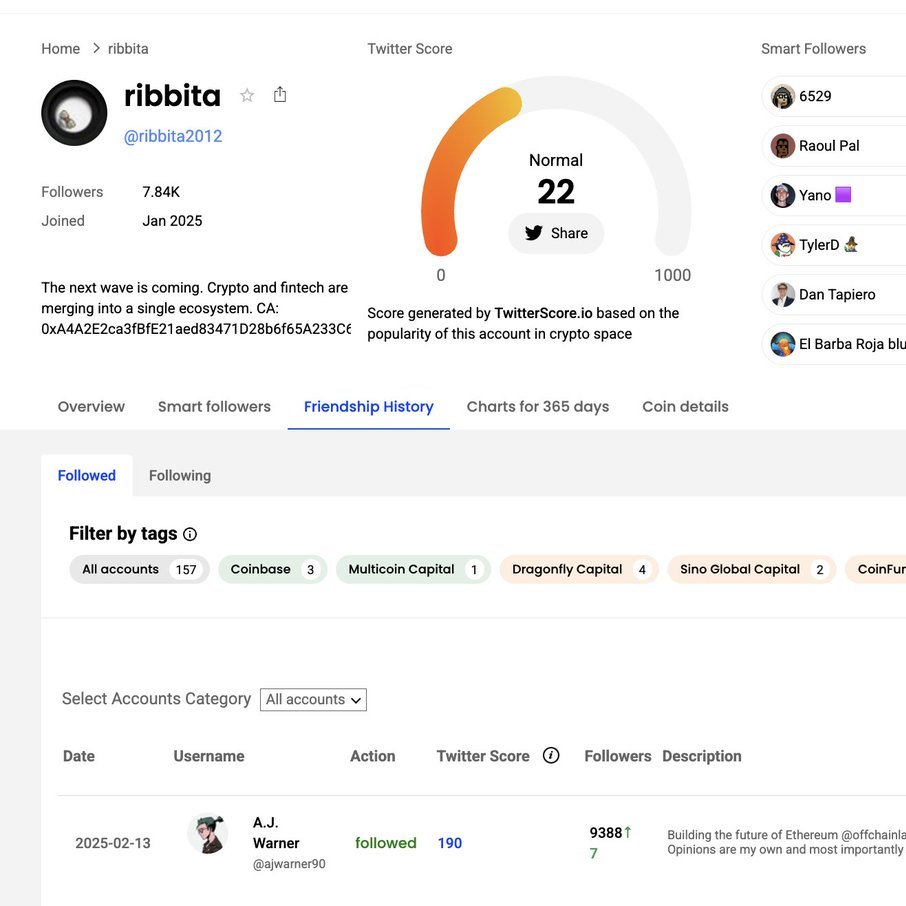Click the 6529 smart follower avatar

point(783,96)
